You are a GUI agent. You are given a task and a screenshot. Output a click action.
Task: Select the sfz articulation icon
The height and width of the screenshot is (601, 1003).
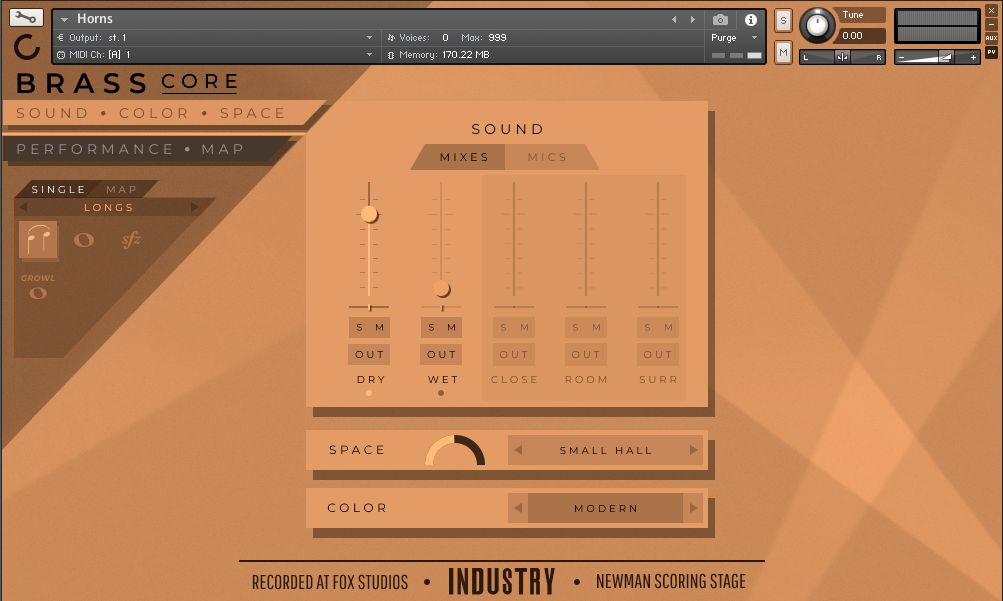click(130, 240)
